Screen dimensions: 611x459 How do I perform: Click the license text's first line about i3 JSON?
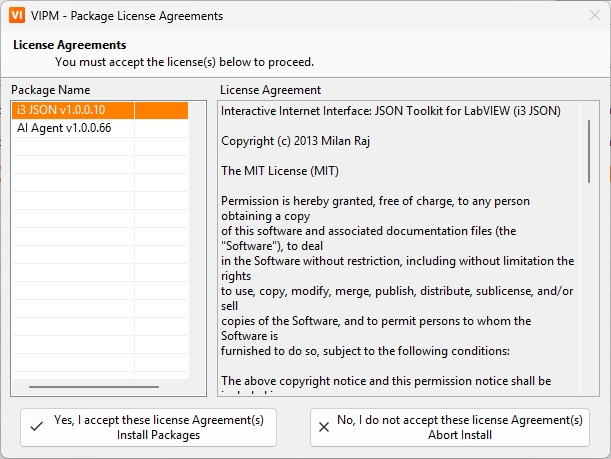coord(390,111)
